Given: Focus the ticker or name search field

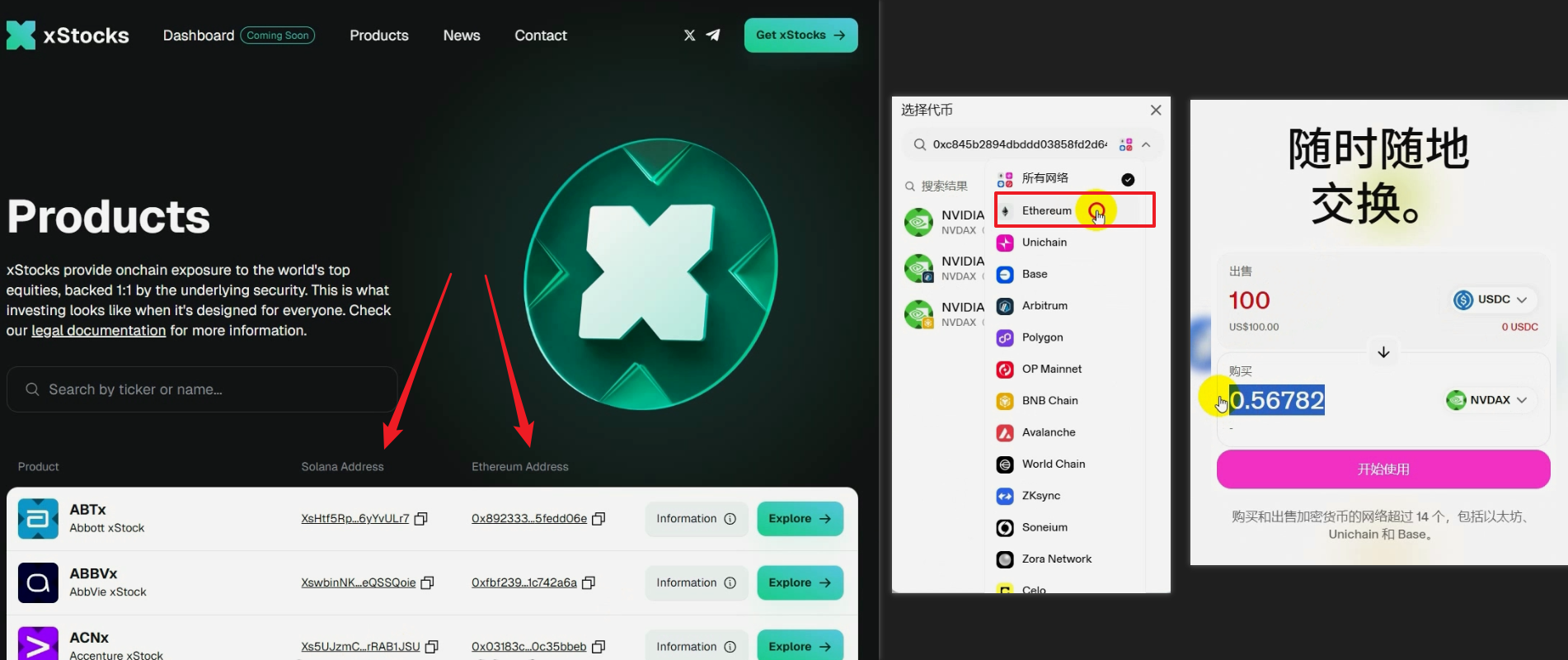Looking at the screenshot, I should pos(202,389).
